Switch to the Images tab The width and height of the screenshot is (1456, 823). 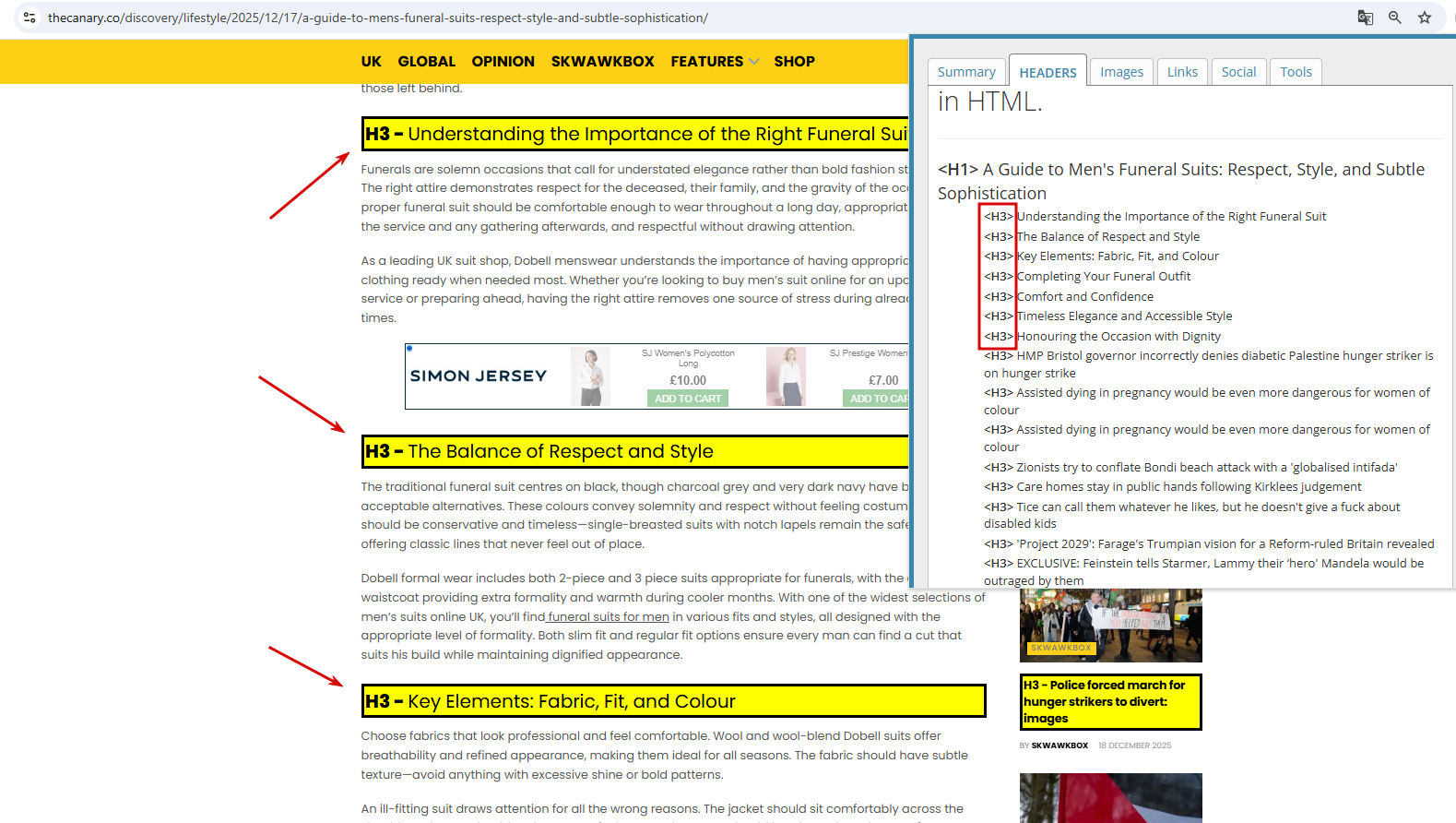(x=1121, y=72)
